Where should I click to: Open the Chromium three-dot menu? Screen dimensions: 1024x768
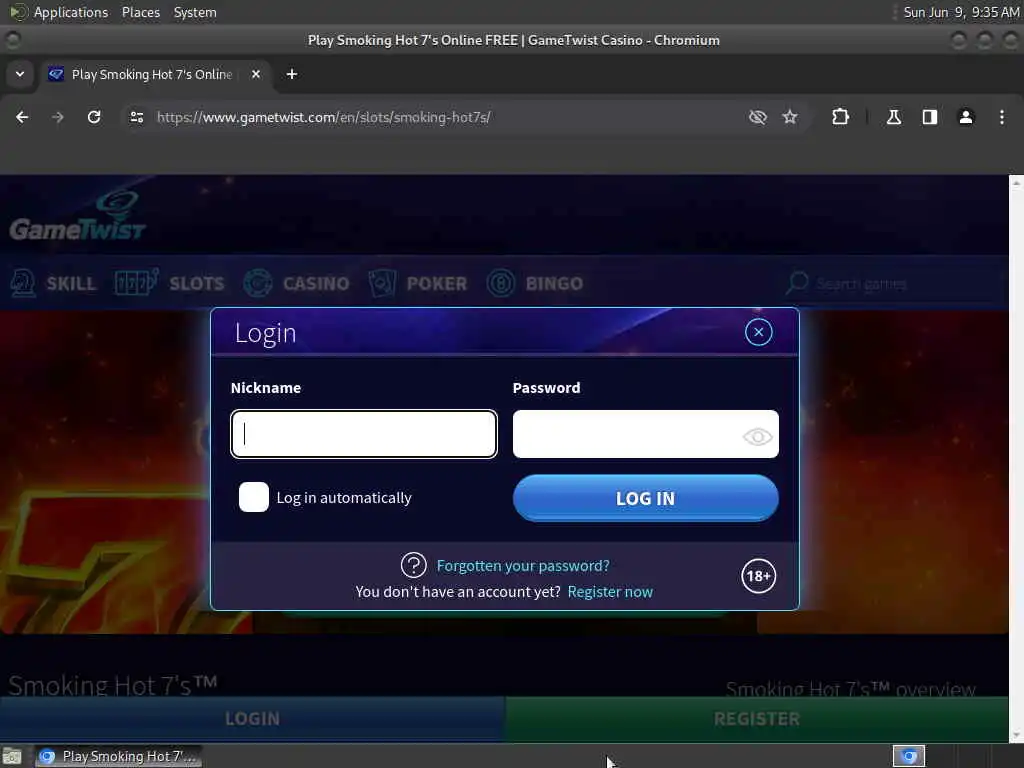click(1001, 117)
